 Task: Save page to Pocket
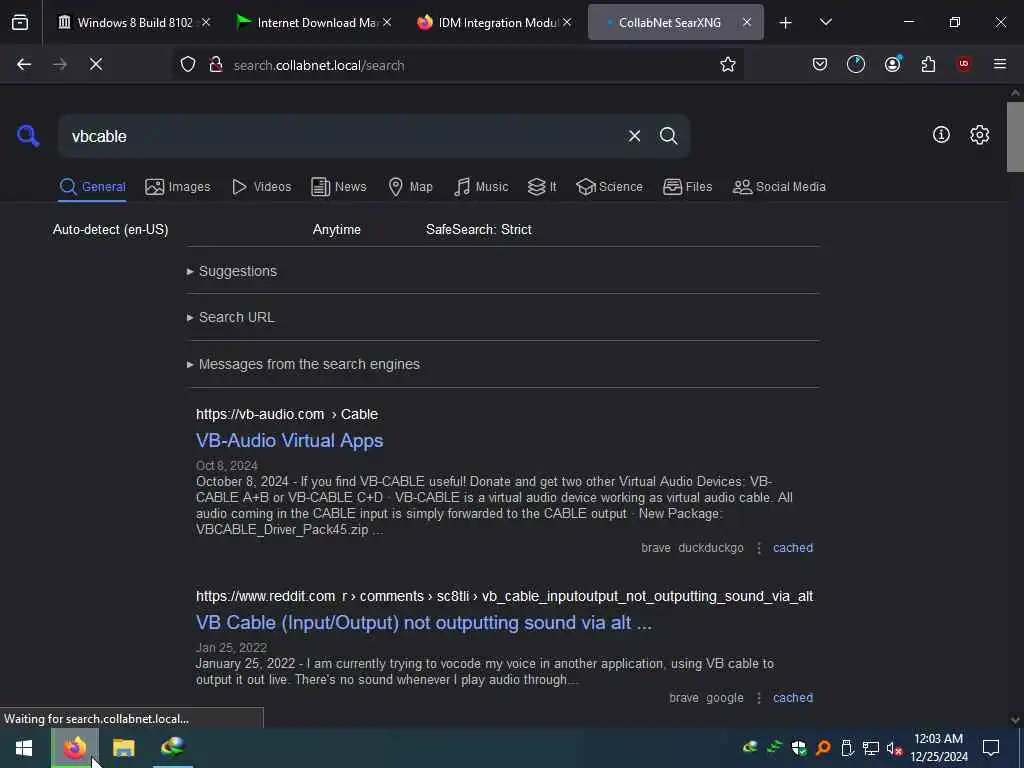[x=820, y=64]
